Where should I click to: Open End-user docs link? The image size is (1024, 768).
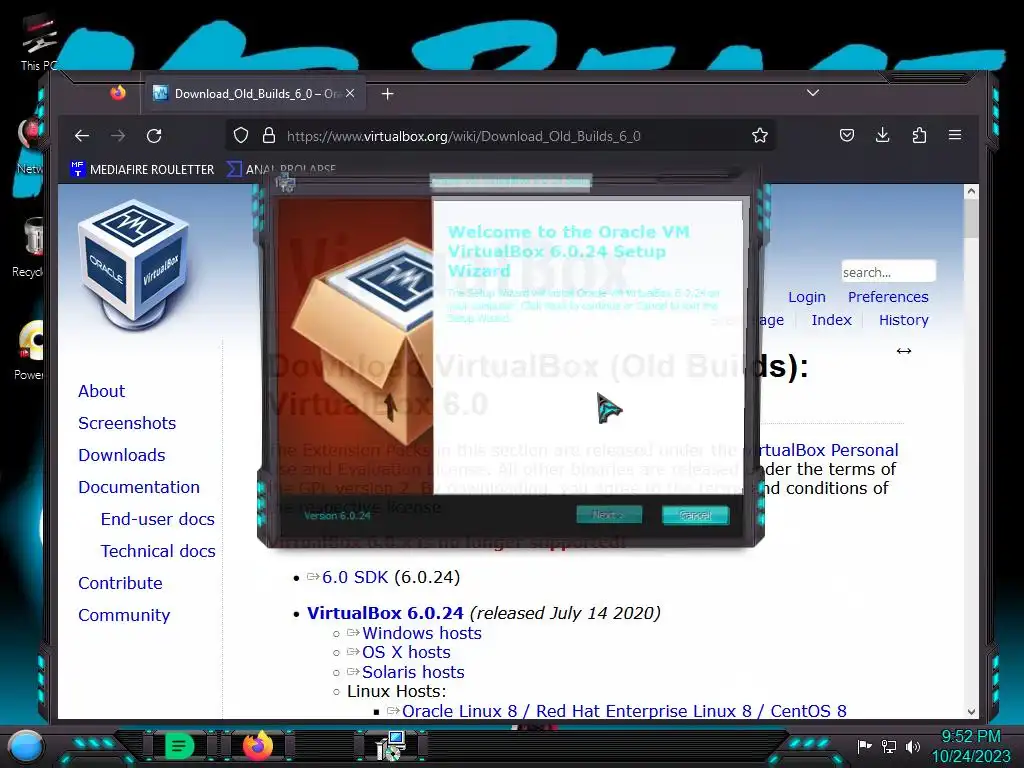point(157,519)
